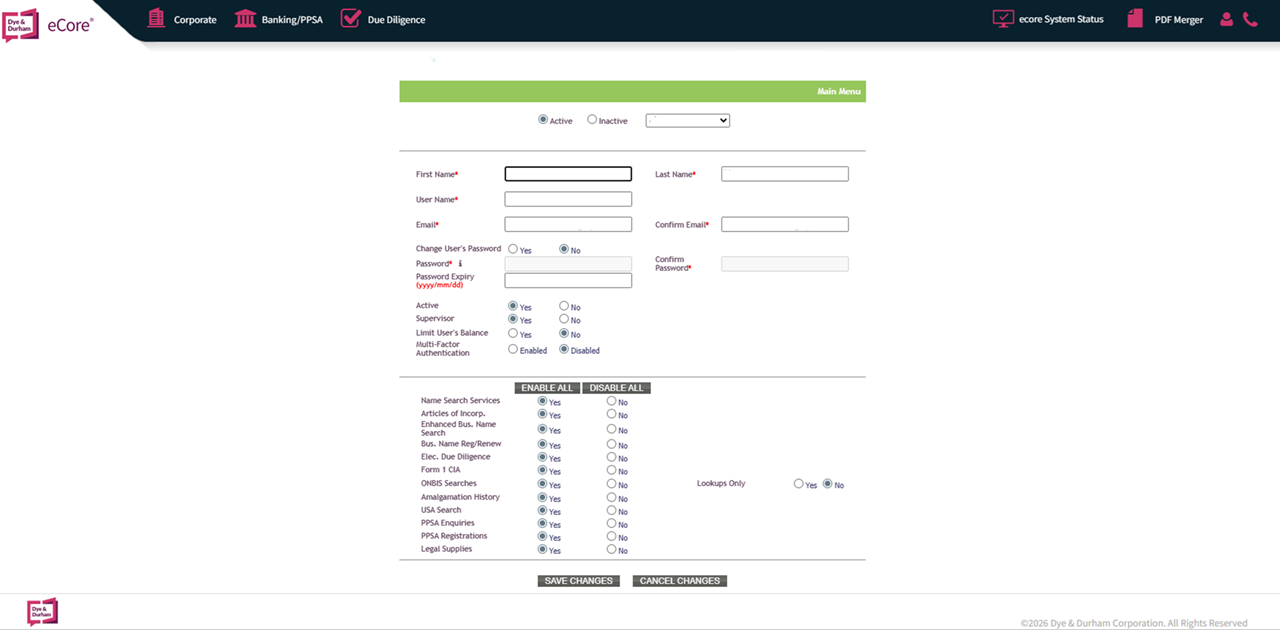1280x630 pixels.
Task: Go to Main Menu link
Action: (838, 91)
